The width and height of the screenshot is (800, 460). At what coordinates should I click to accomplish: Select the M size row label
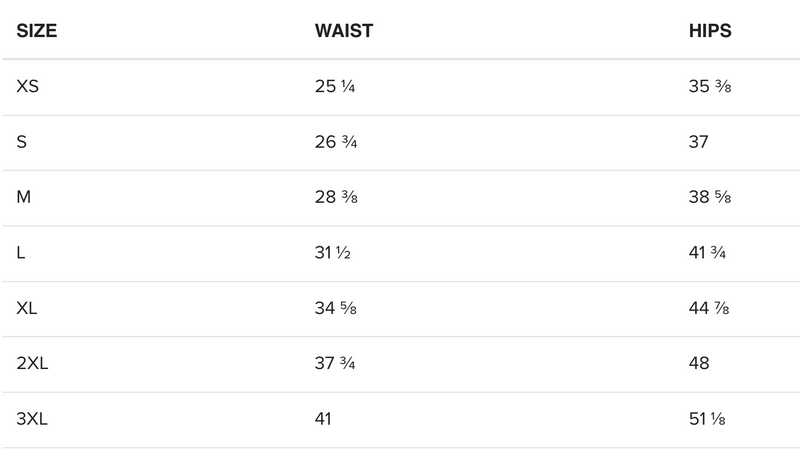coord(24,197)
